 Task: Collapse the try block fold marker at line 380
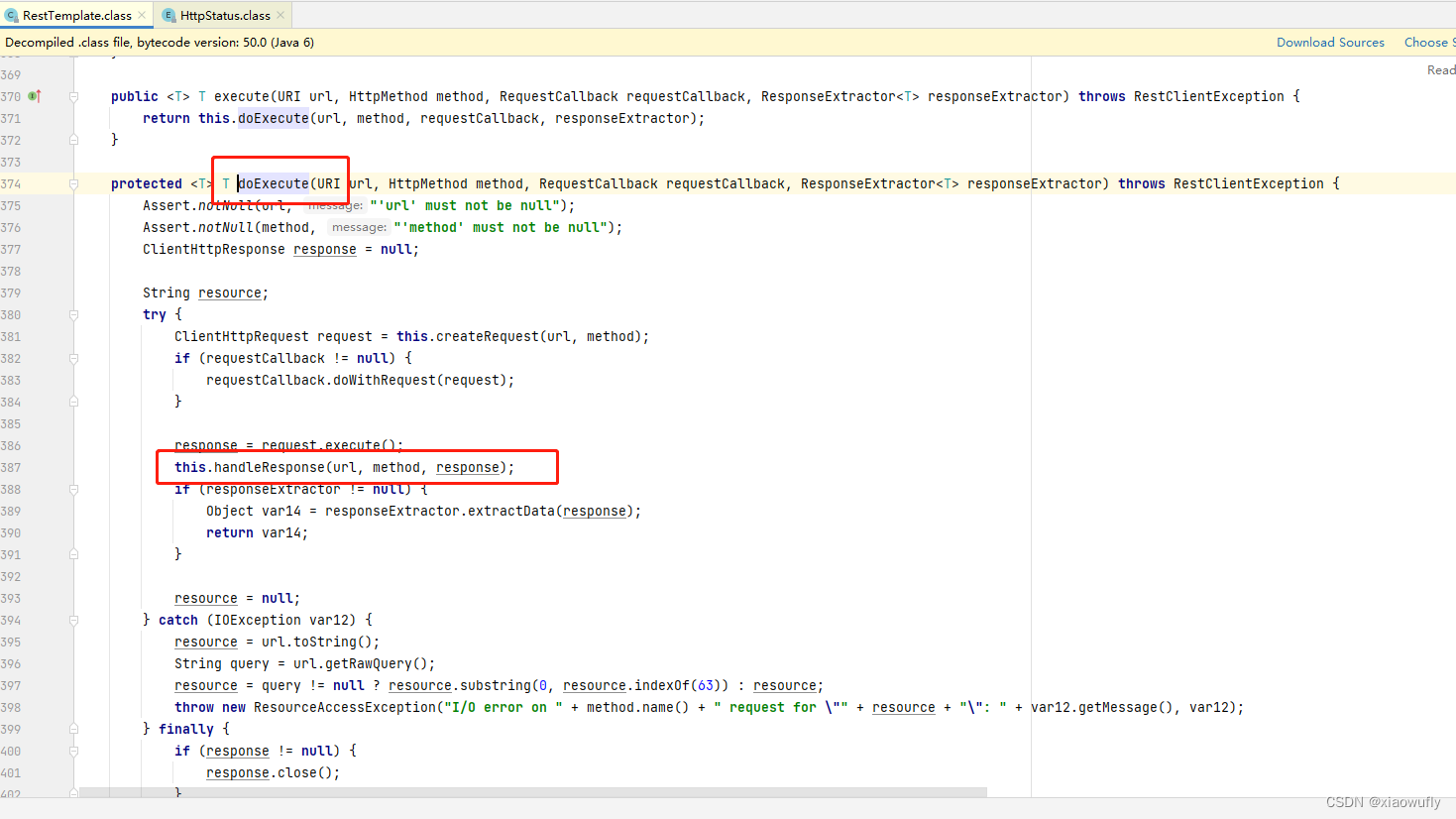click(72, 314)
